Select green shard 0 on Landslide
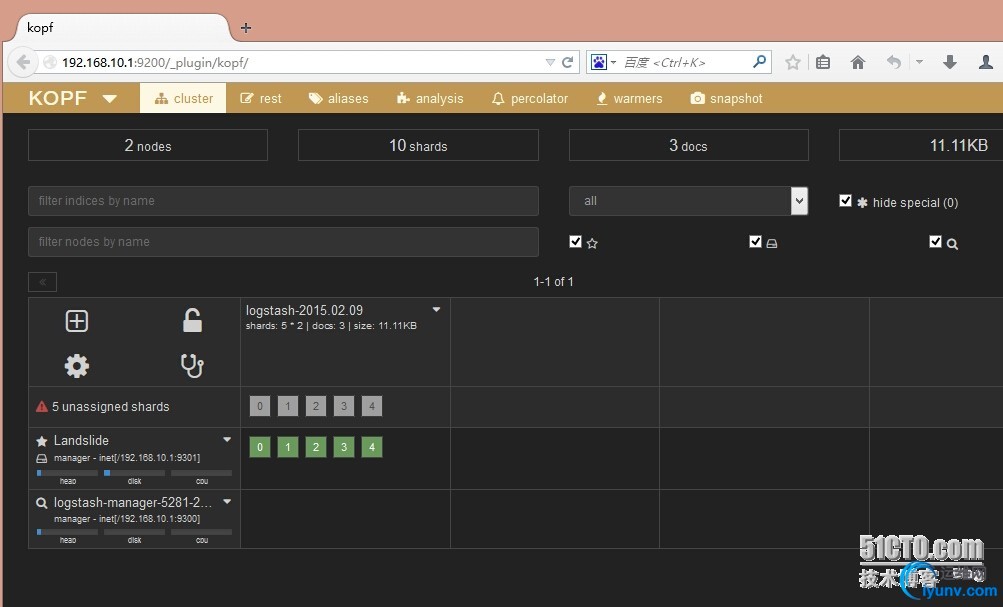Viewport: 1003px width, 607px height. (x=260, y=447)
